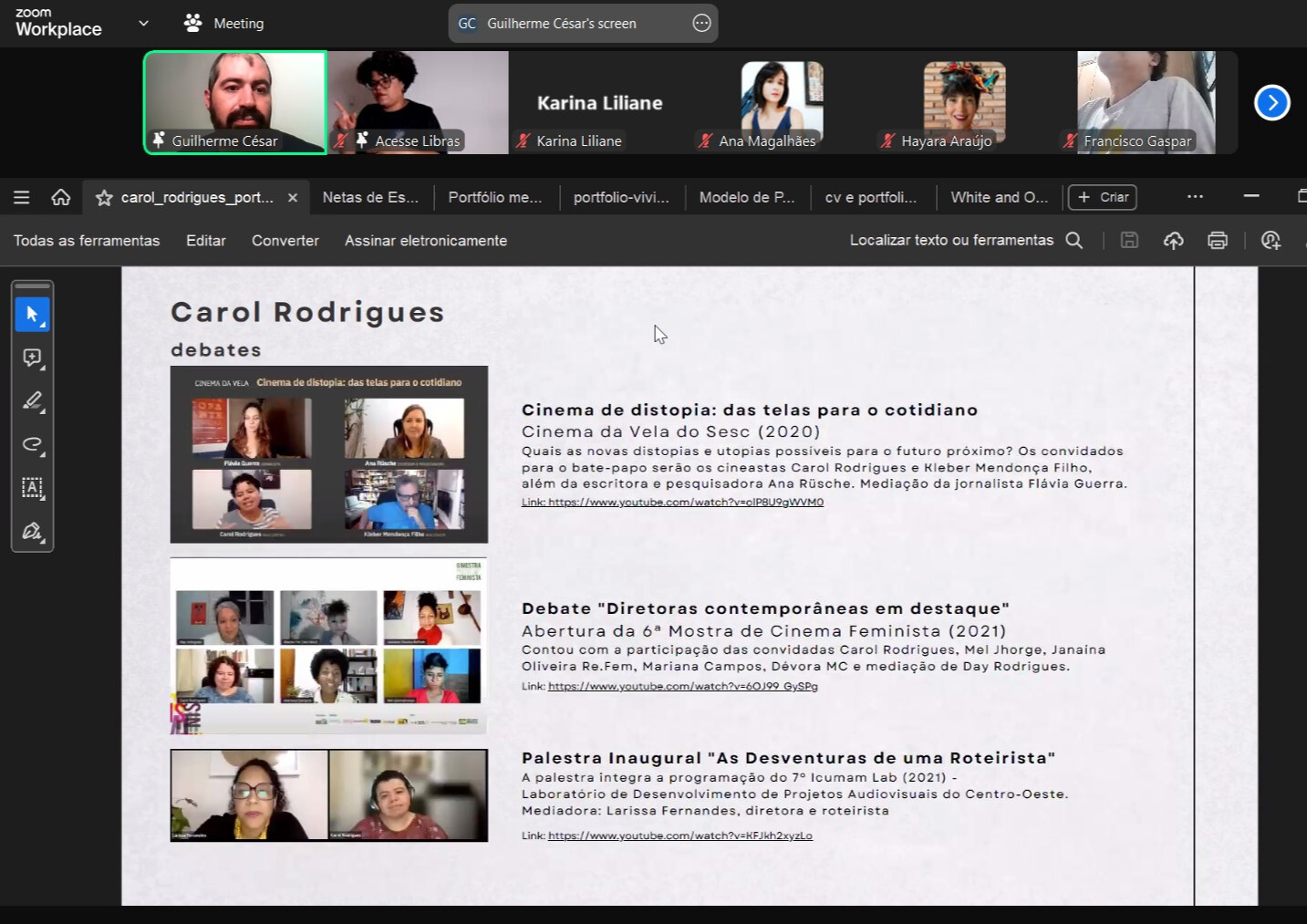Screen dimensions: 1307x924
Task: Open screen share options ellipsis menu
Action: [701, 24]
